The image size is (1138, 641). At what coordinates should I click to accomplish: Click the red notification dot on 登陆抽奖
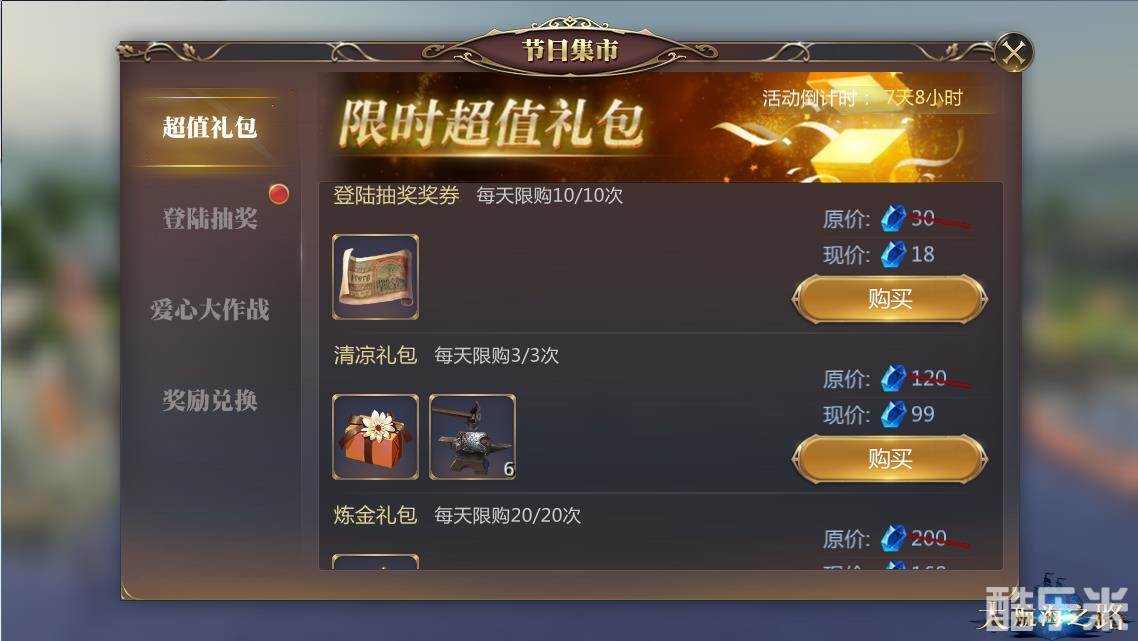point(279,194)
